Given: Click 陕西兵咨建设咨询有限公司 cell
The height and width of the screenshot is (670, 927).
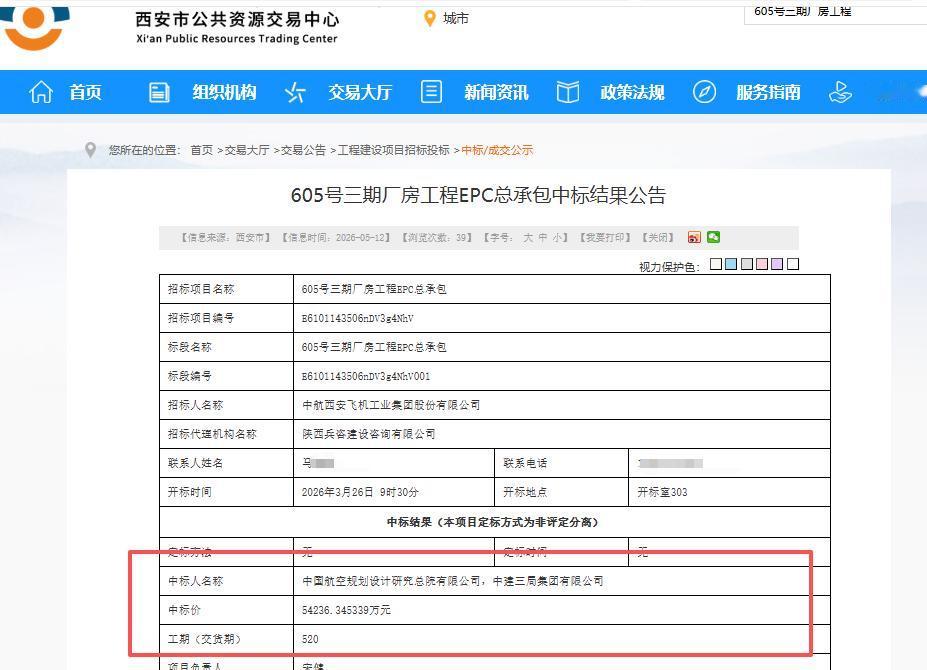Looking at the screenshot, I should [562, 434].
